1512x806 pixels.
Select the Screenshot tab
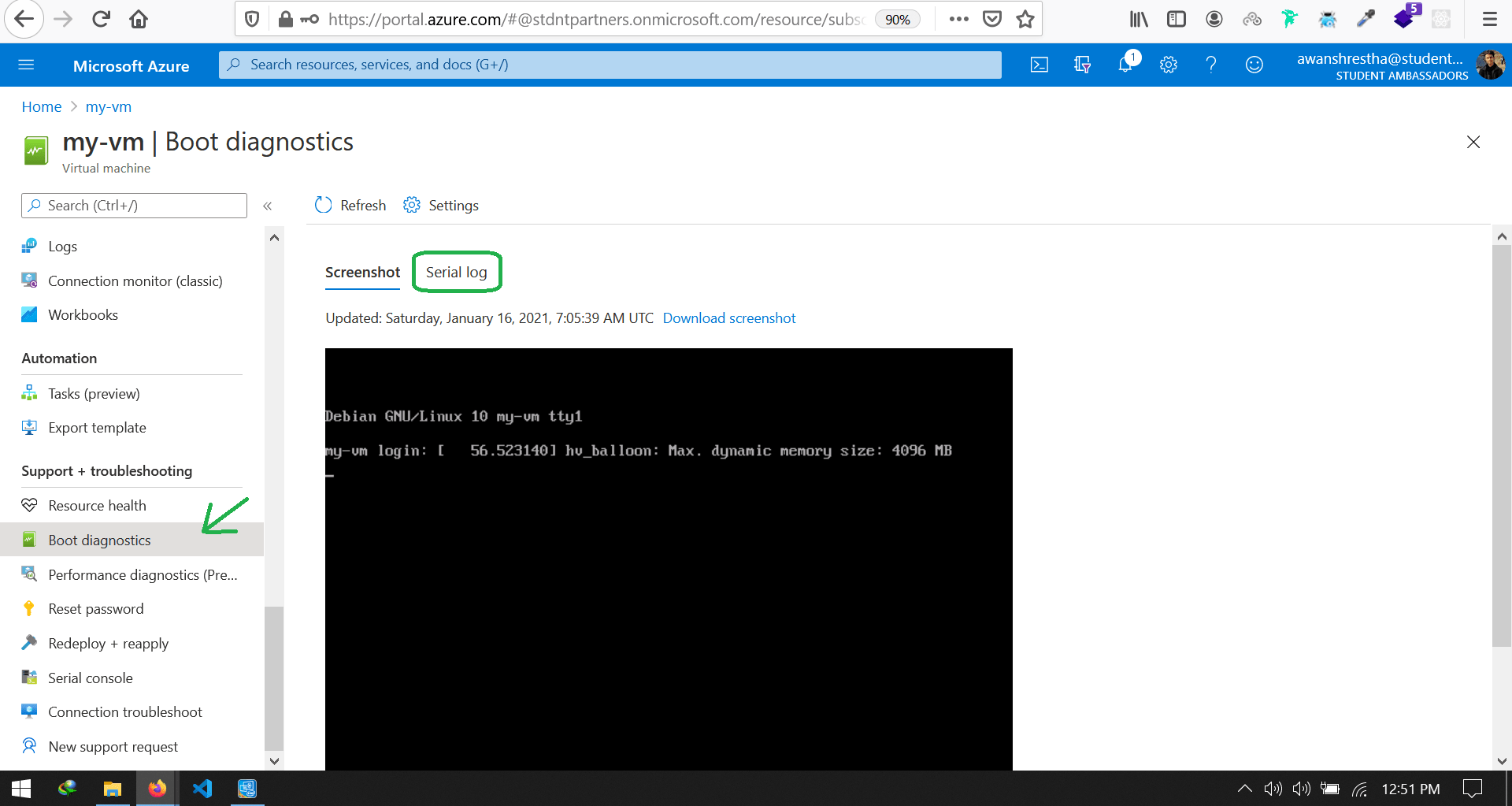pos(362,272)
